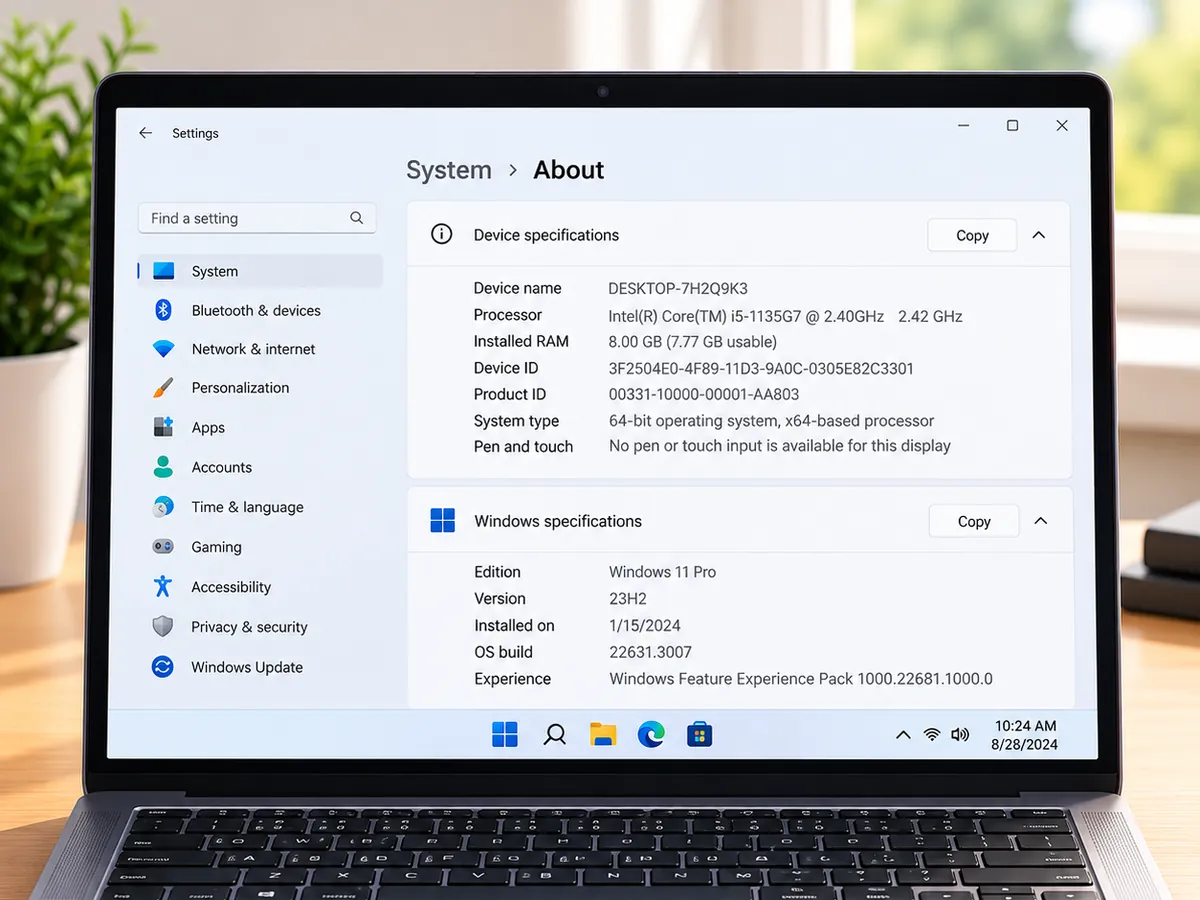Open Microsoft Store from taskbar
This screenshot has width=1200, height=900.
click(x=700, y=735)
